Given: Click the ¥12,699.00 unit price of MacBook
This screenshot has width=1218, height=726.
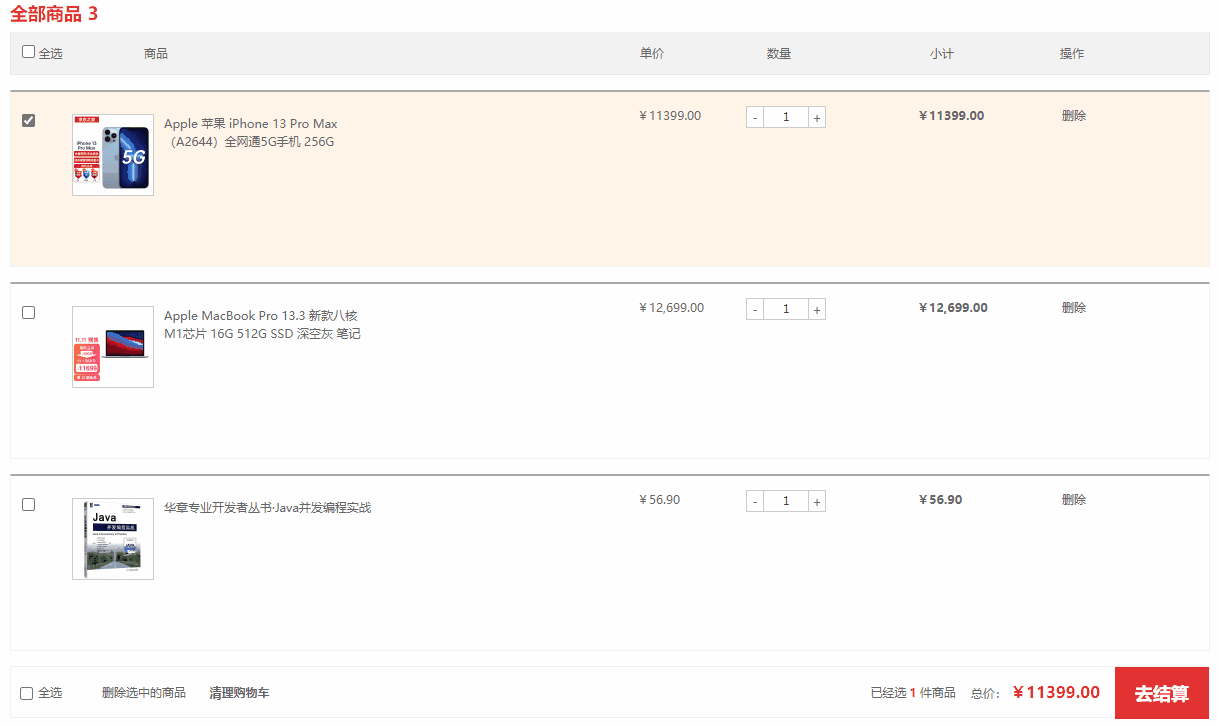Looking at the screenshot, I should 672,307.
